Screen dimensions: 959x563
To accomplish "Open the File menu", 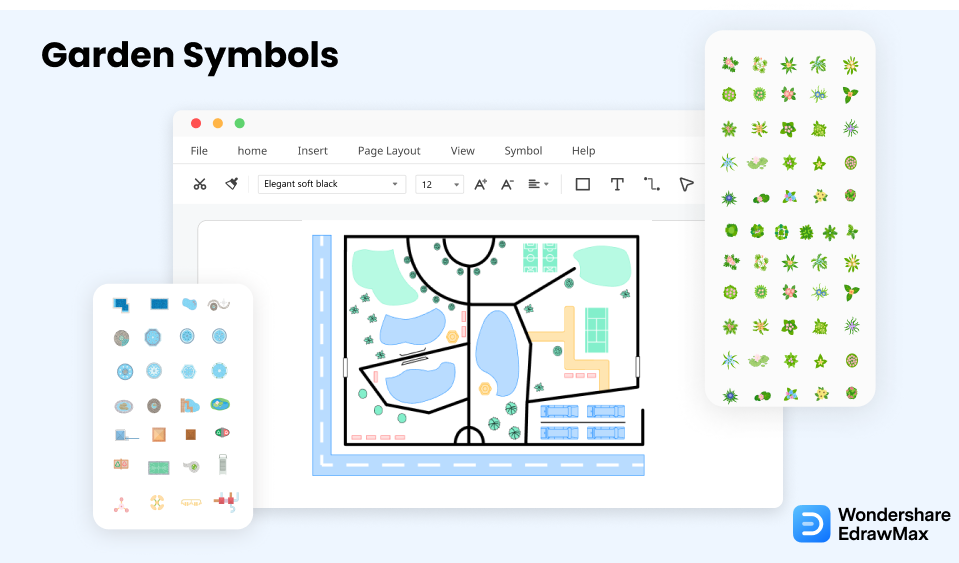I will [x=199, y=151].
